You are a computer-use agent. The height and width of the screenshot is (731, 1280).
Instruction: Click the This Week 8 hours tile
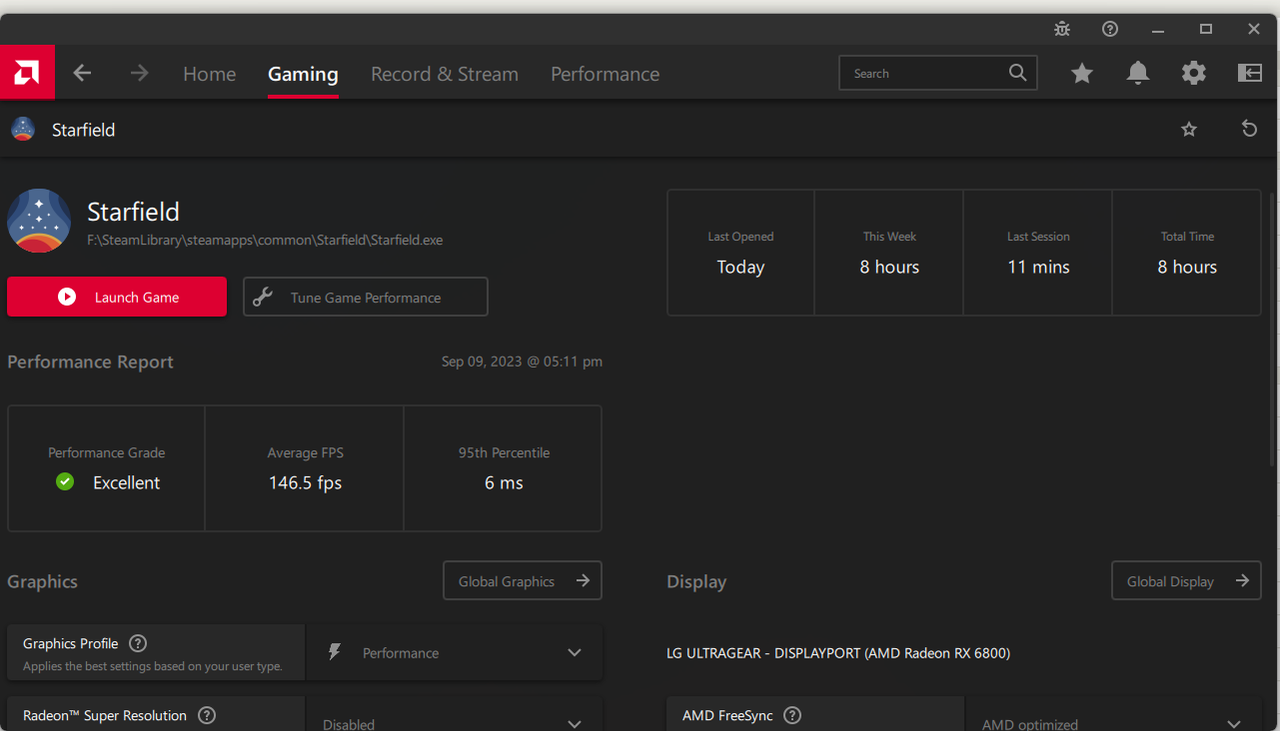pyautogui.click(x=889, y=253)
